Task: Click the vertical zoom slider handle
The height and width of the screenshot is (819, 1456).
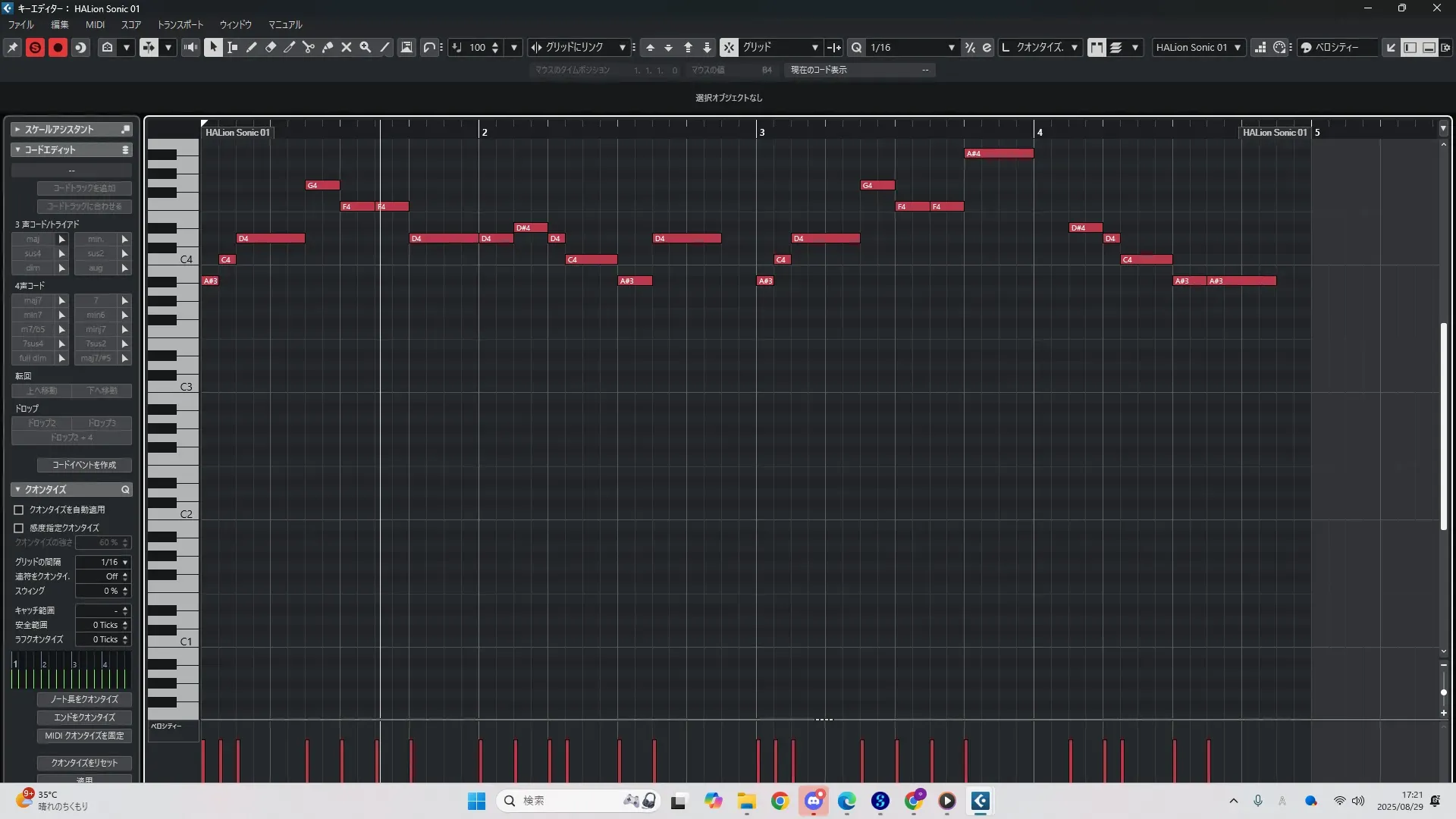Action: coord(1443,692)
